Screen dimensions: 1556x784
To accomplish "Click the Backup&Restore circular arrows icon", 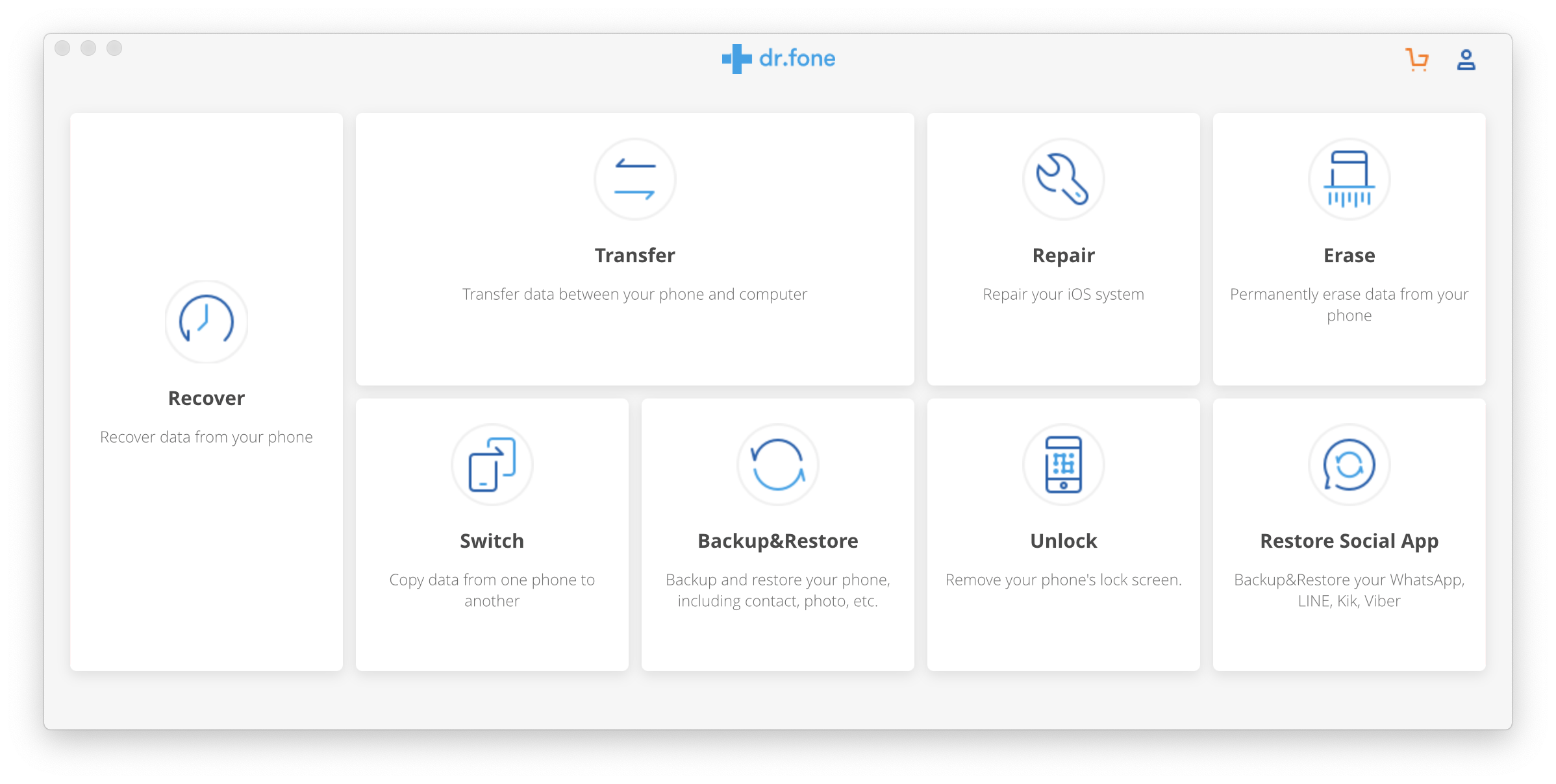I will (x=778, y=465).
